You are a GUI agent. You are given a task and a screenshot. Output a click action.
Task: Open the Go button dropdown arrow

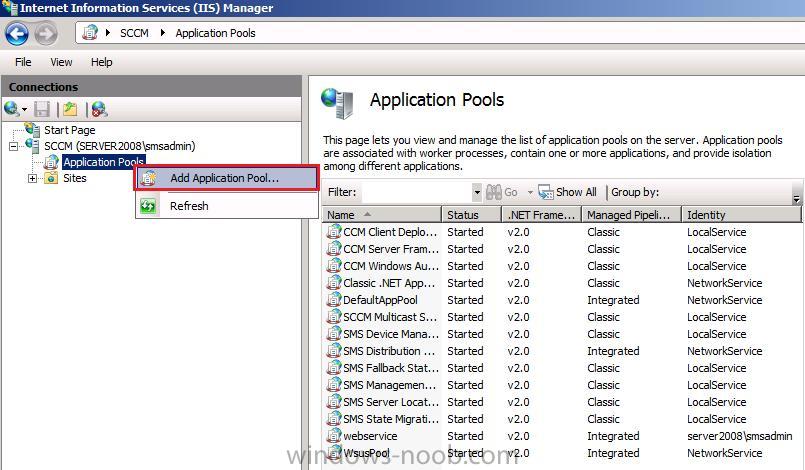(x=530, y=193)
